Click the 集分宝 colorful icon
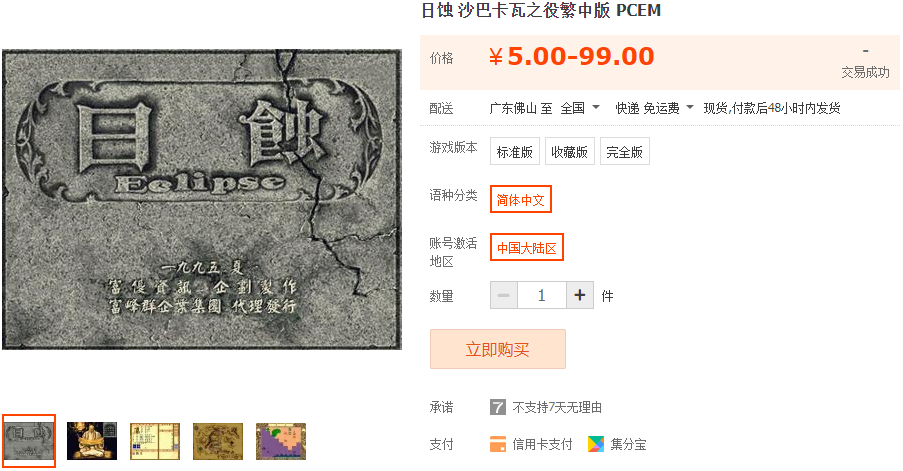 click(595, 444)
